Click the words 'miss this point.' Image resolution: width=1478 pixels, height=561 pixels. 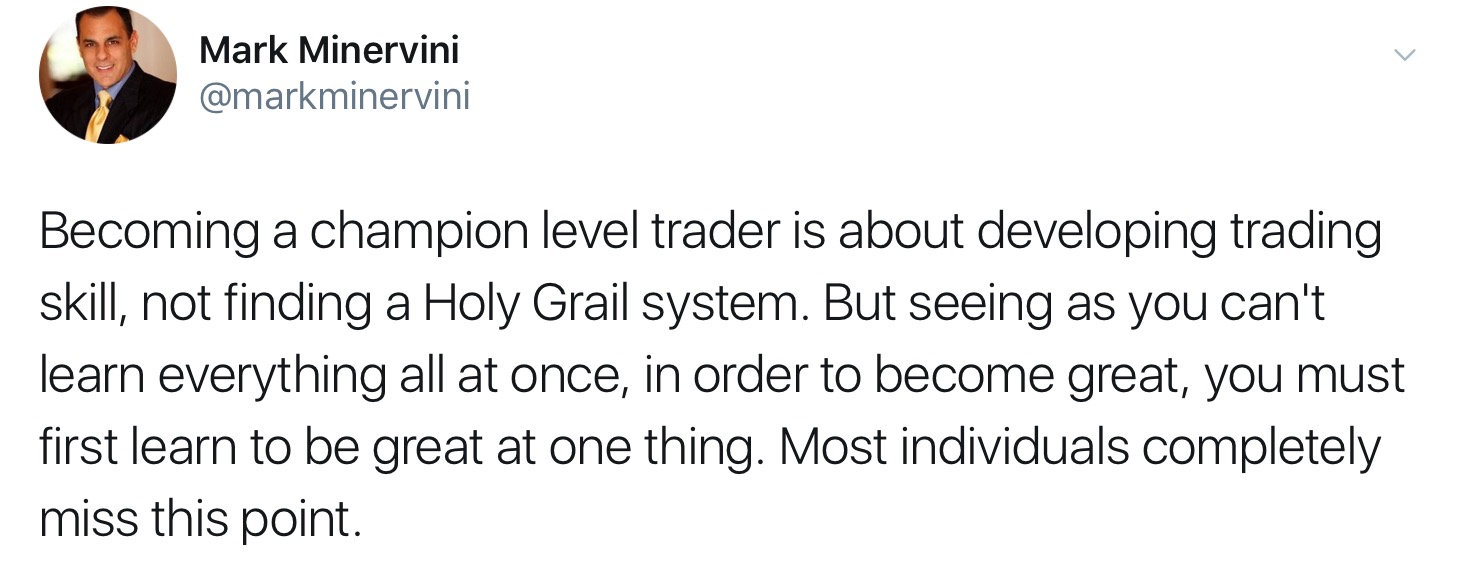point(200,521)
